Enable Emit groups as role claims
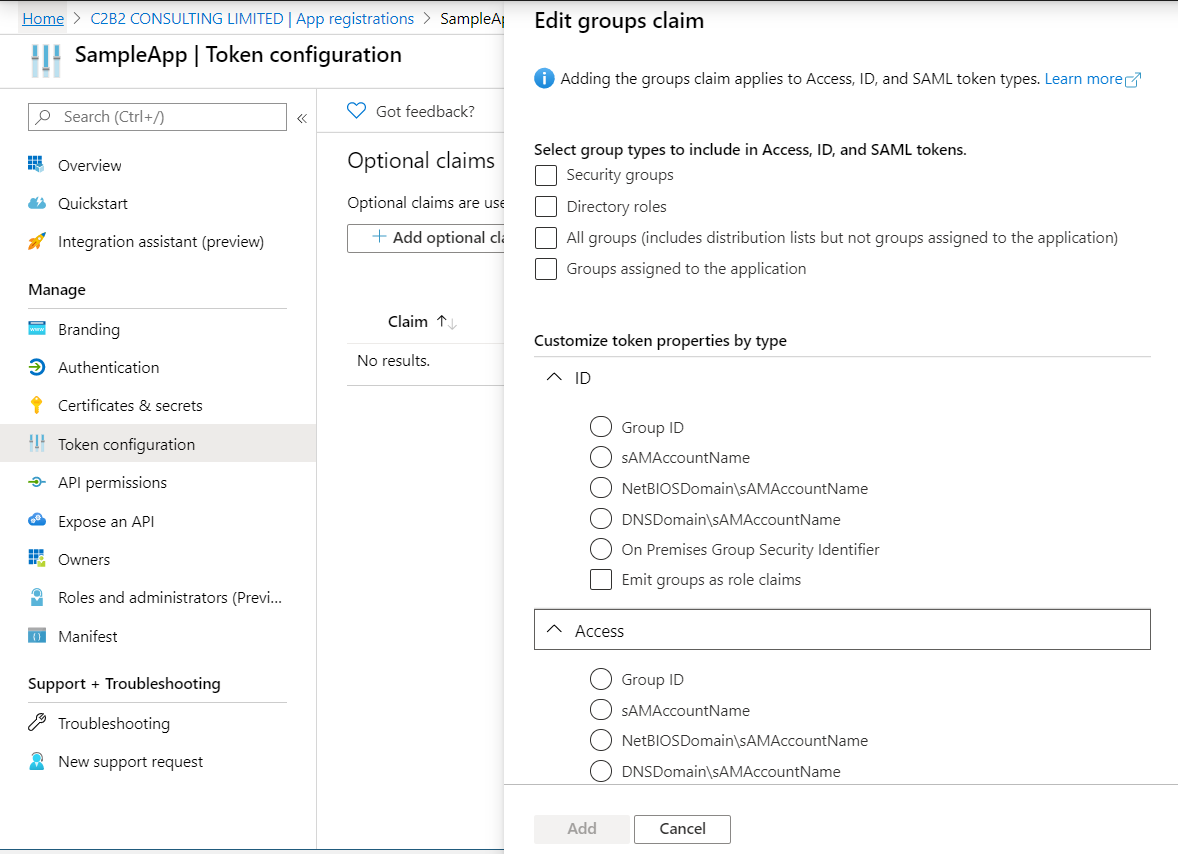This screenshot has height=854, width=1178. 601,579
